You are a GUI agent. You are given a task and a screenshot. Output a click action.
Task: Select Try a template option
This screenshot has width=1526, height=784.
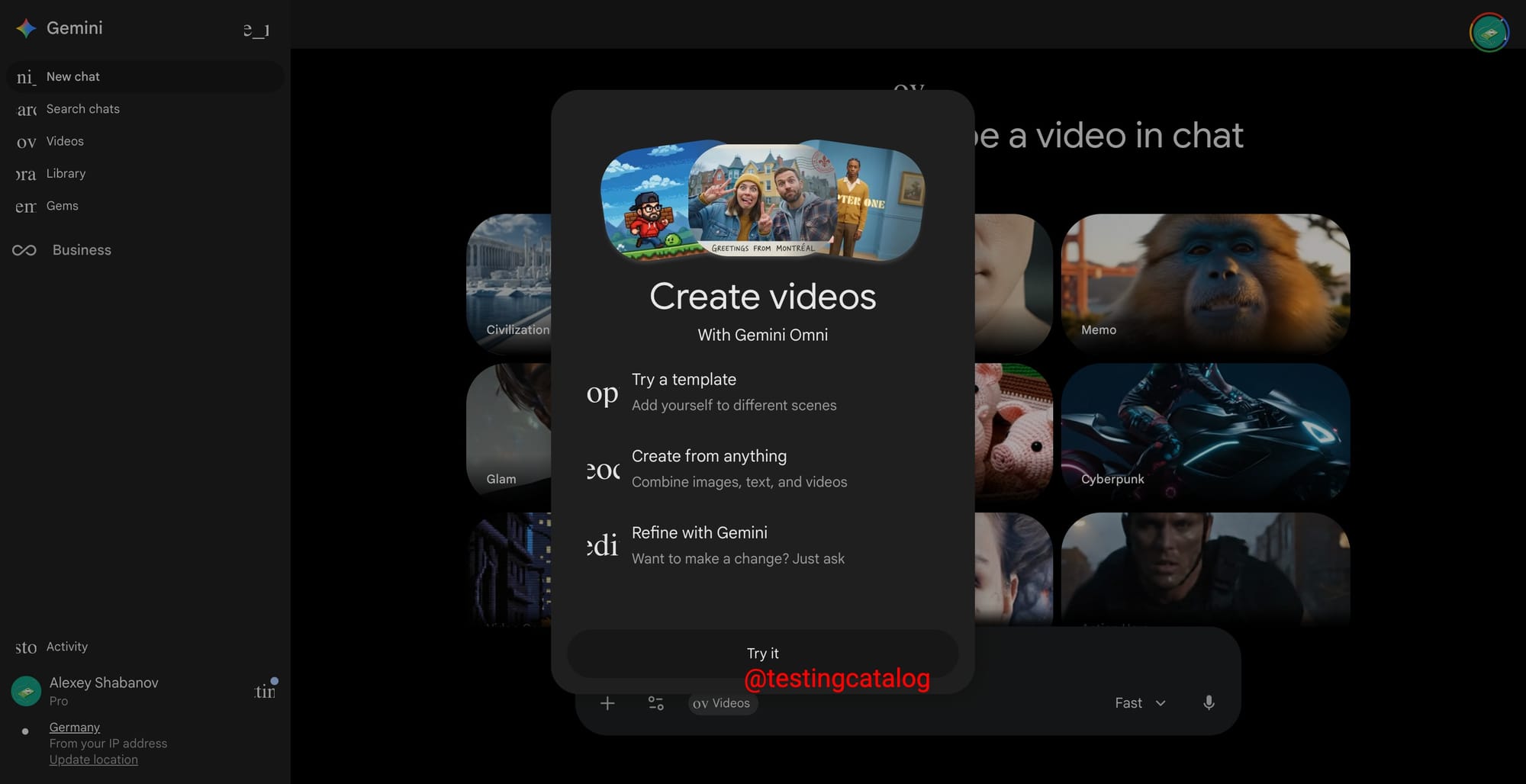tap(763, 392)
